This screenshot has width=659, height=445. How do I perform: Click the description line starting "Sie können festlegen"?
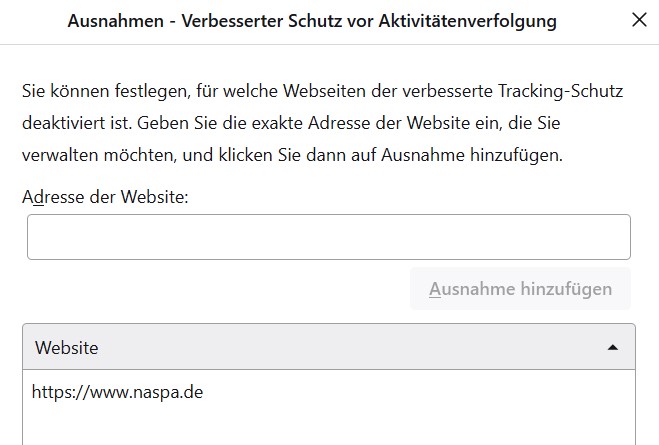322,92
